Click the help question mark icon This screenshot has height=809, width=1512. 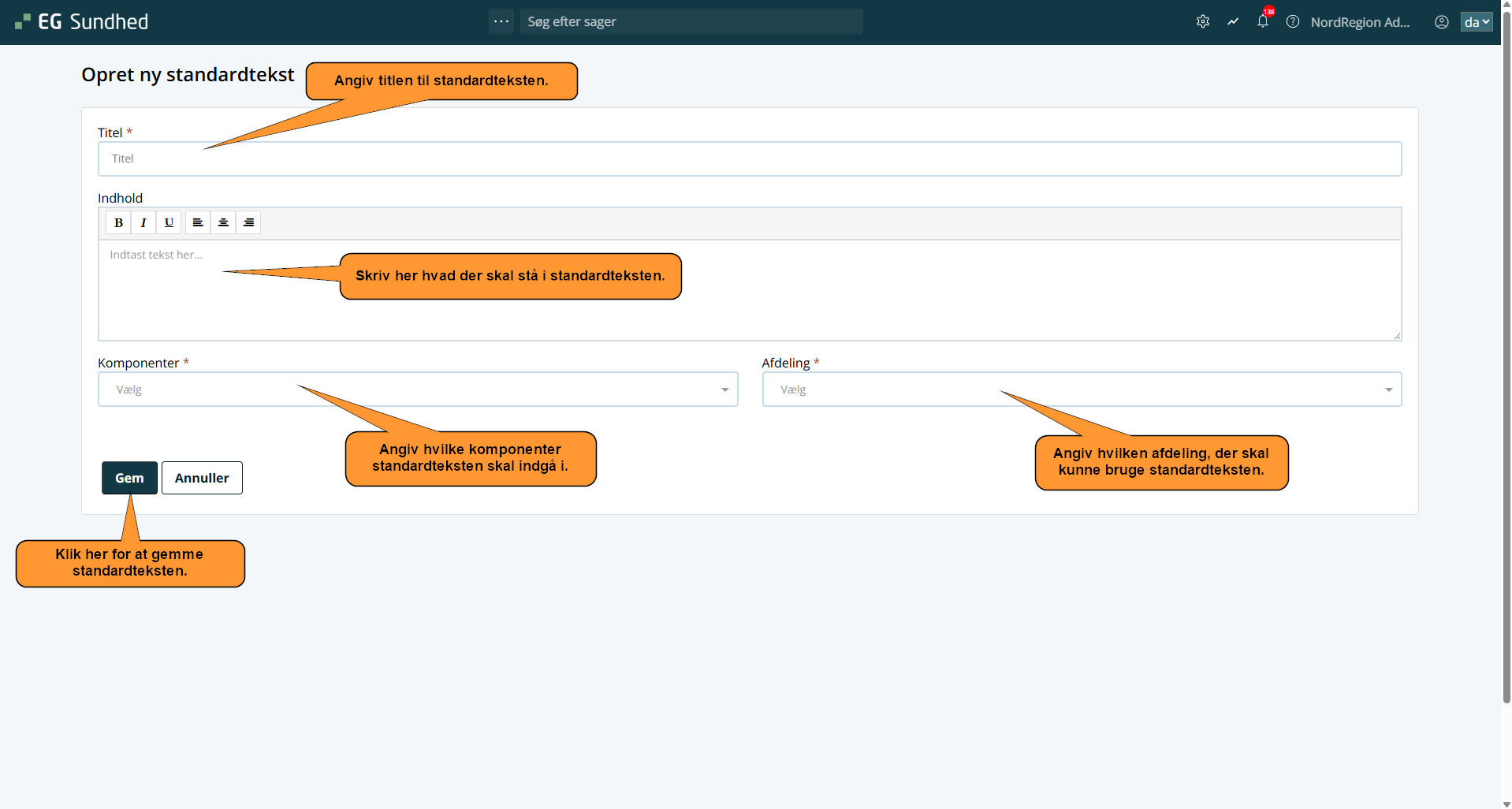[x=1293, y=22]
